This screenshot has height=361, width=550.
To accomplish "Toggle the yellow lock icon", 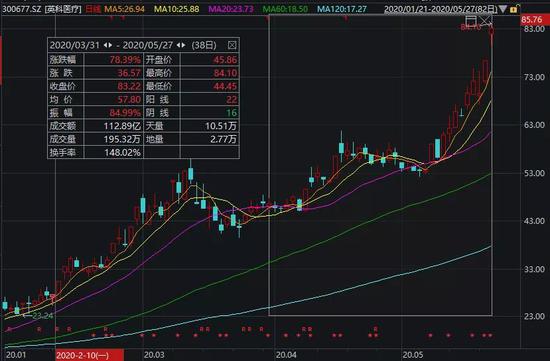I will click(514, 9).
